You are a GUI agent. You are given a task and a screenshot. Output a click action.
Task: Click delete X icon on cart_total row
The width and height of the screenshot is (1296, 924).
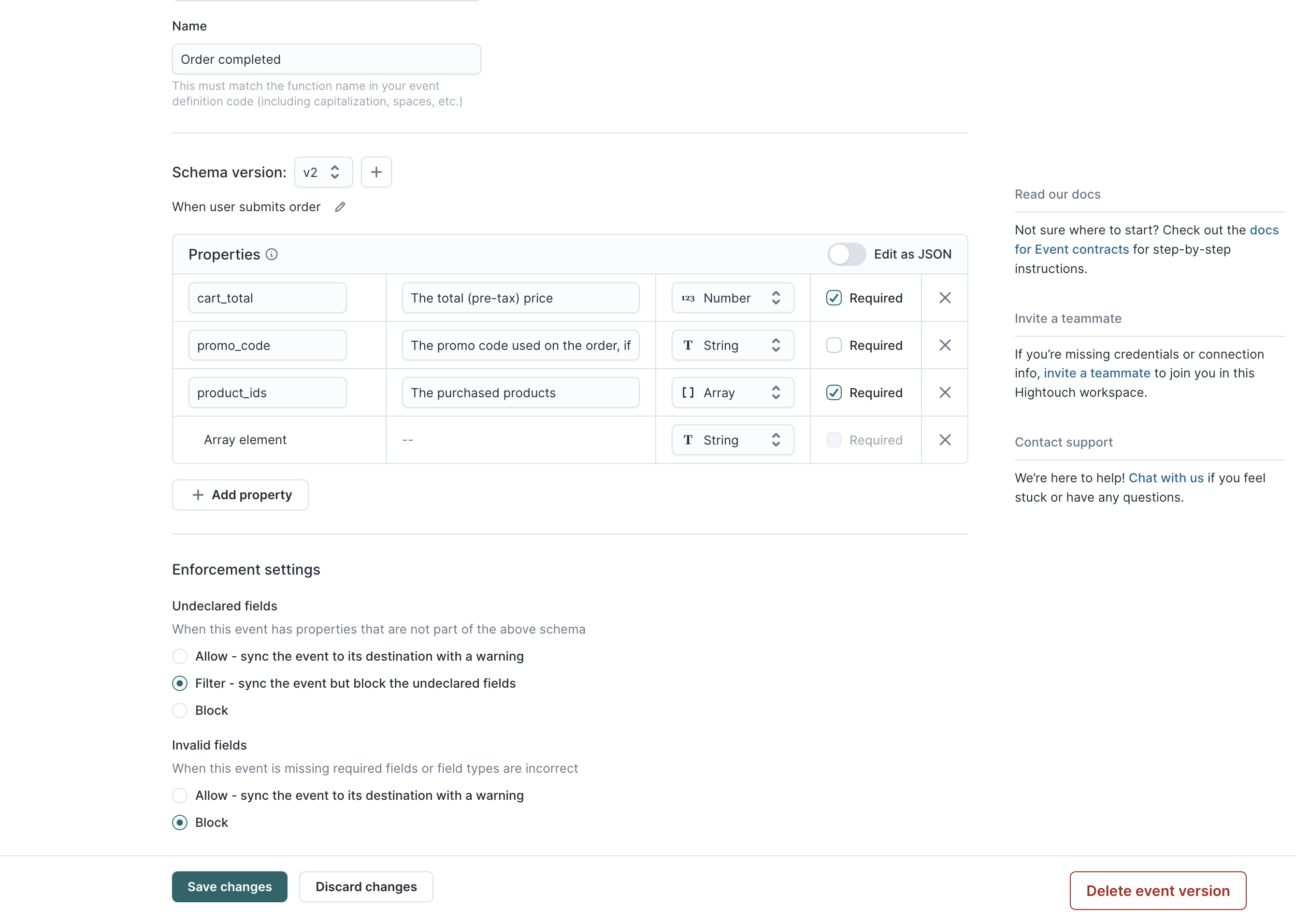945,297
